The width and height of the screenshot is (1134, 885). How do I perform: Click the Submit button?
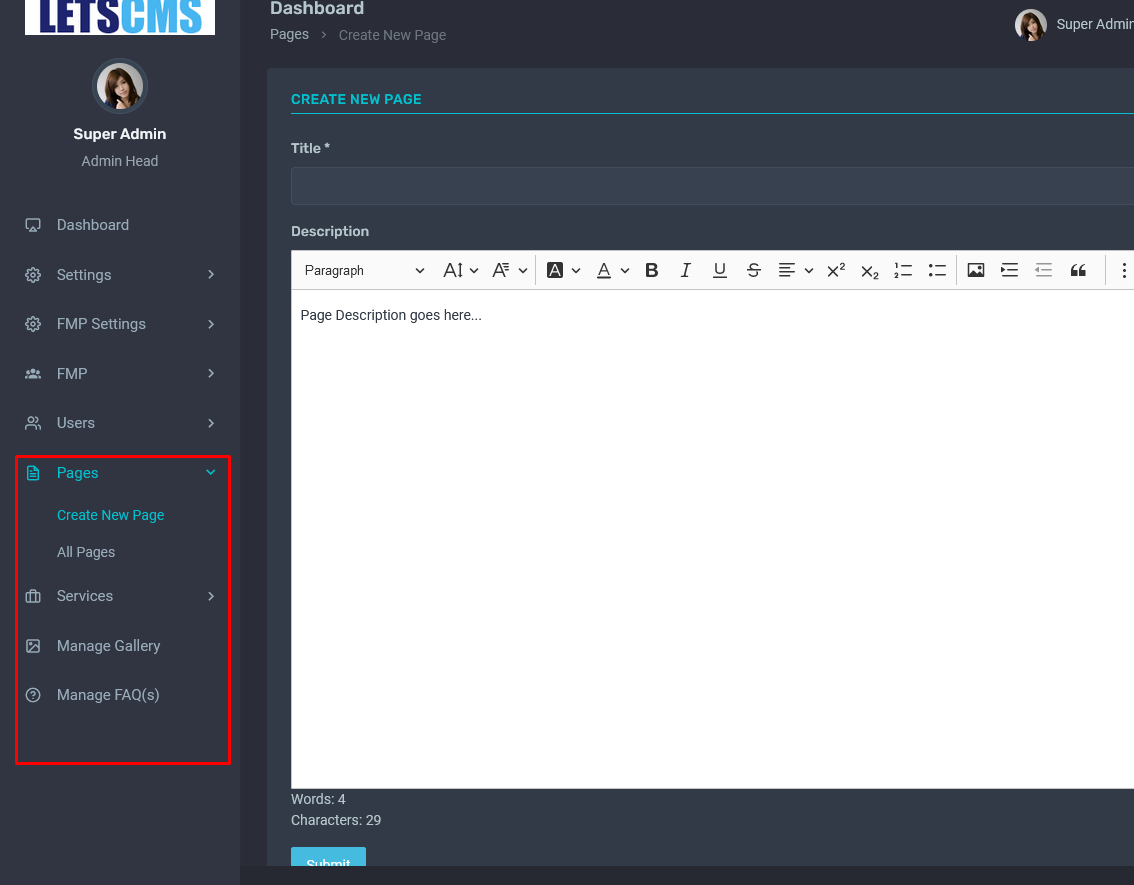tap(328, 860)
